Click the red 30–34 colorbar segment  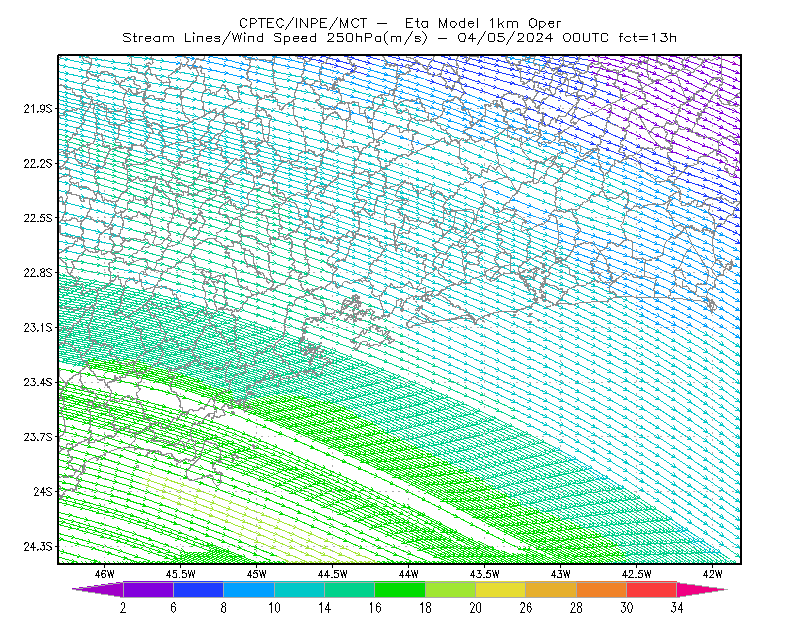[x=652, y=589]
